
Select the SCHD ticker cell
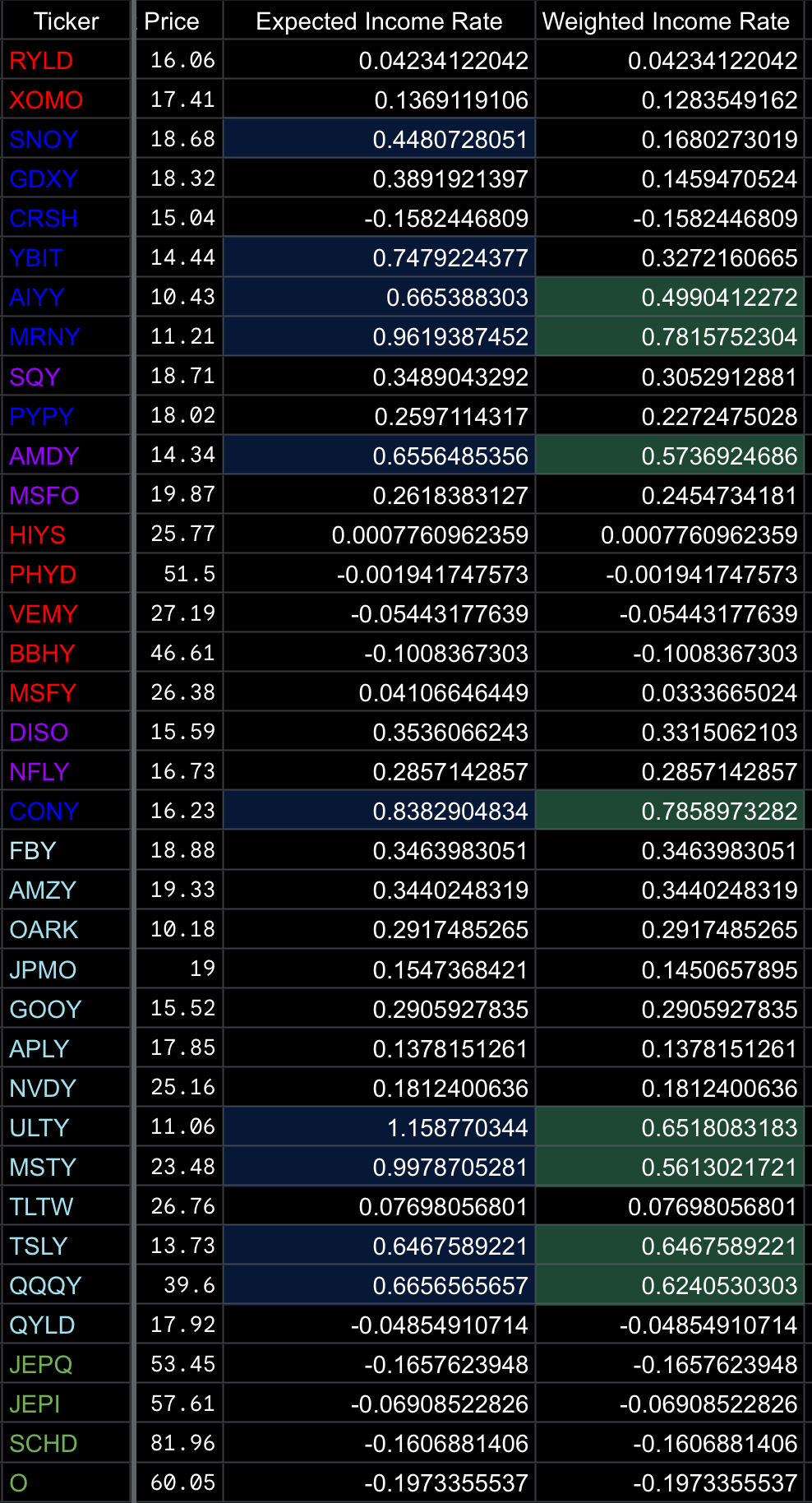tap(66, 1443)
